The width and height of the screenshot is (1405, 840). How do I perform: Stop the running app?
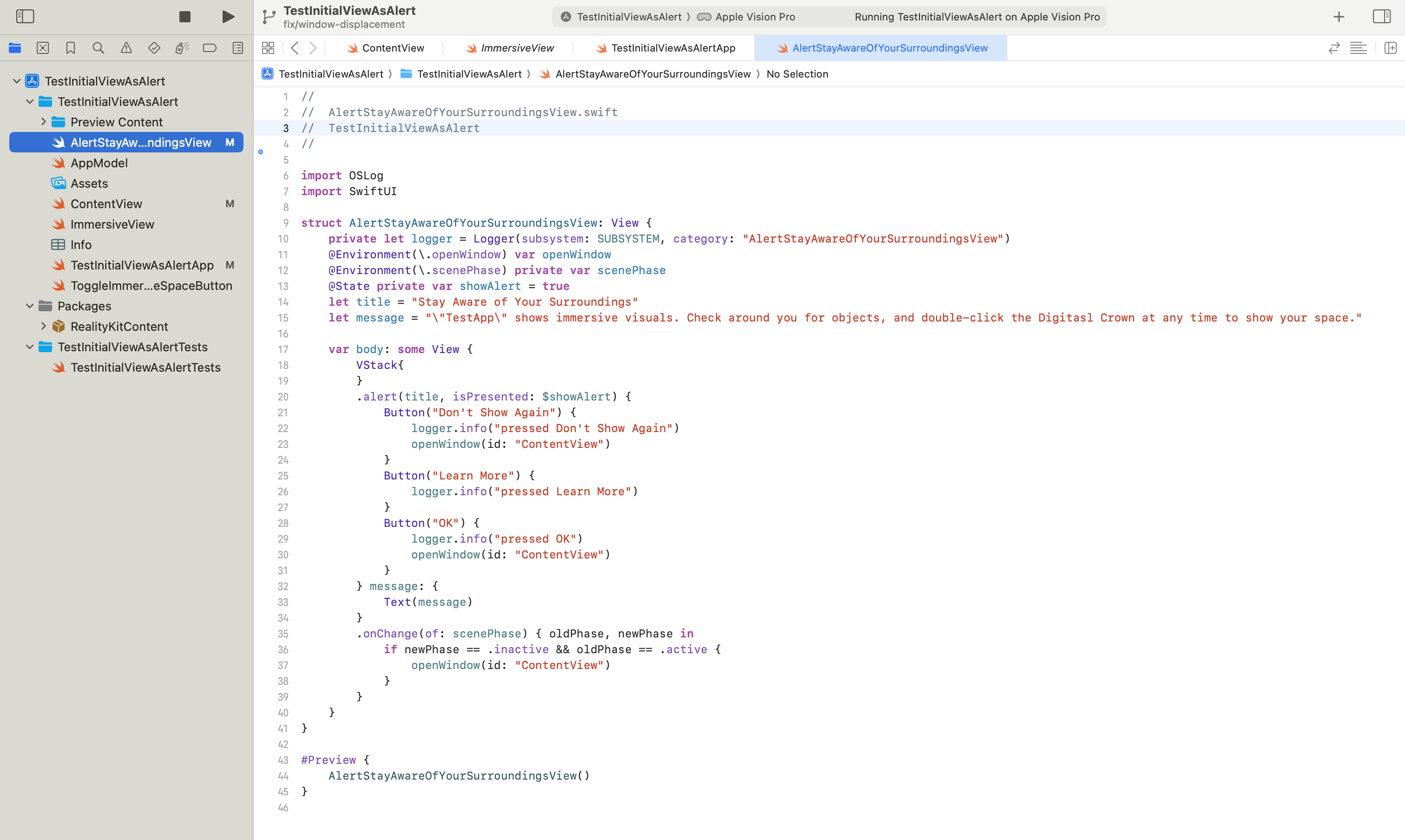[x=184, y=16]
